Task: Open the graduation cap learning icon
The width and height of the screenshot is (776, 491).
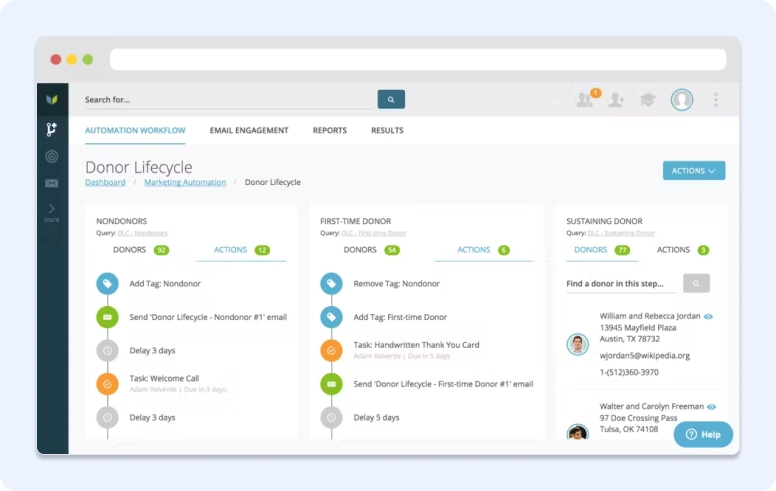Action: [x=648, y=100]
